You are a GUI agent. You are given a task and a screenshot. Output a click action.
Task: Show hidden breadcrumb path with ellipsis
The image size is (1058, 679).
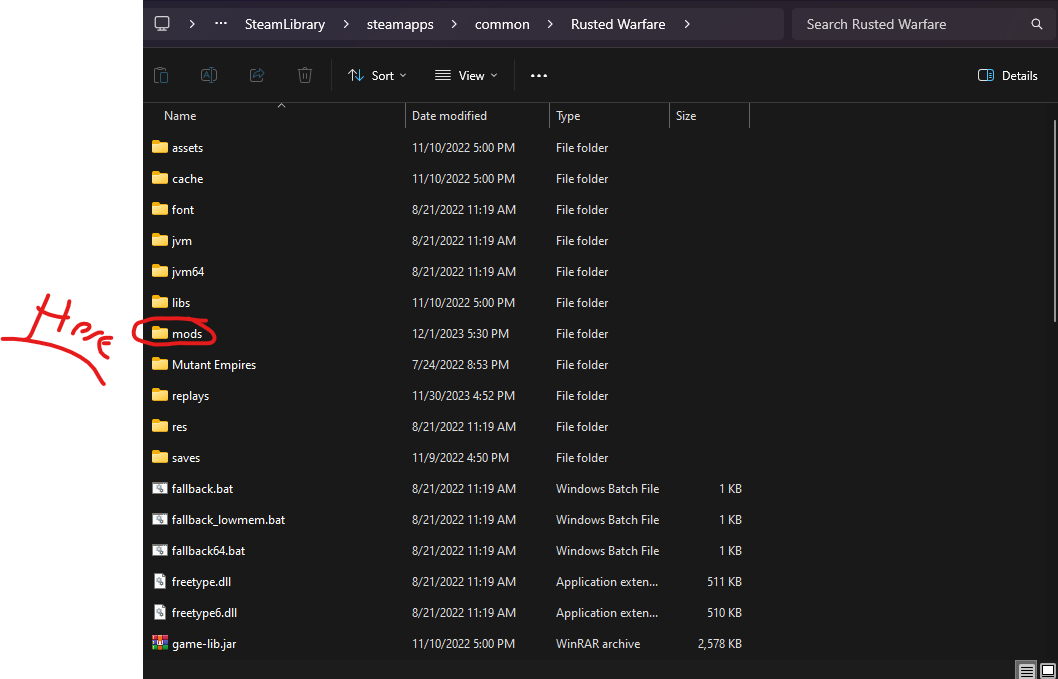[221, 24]
